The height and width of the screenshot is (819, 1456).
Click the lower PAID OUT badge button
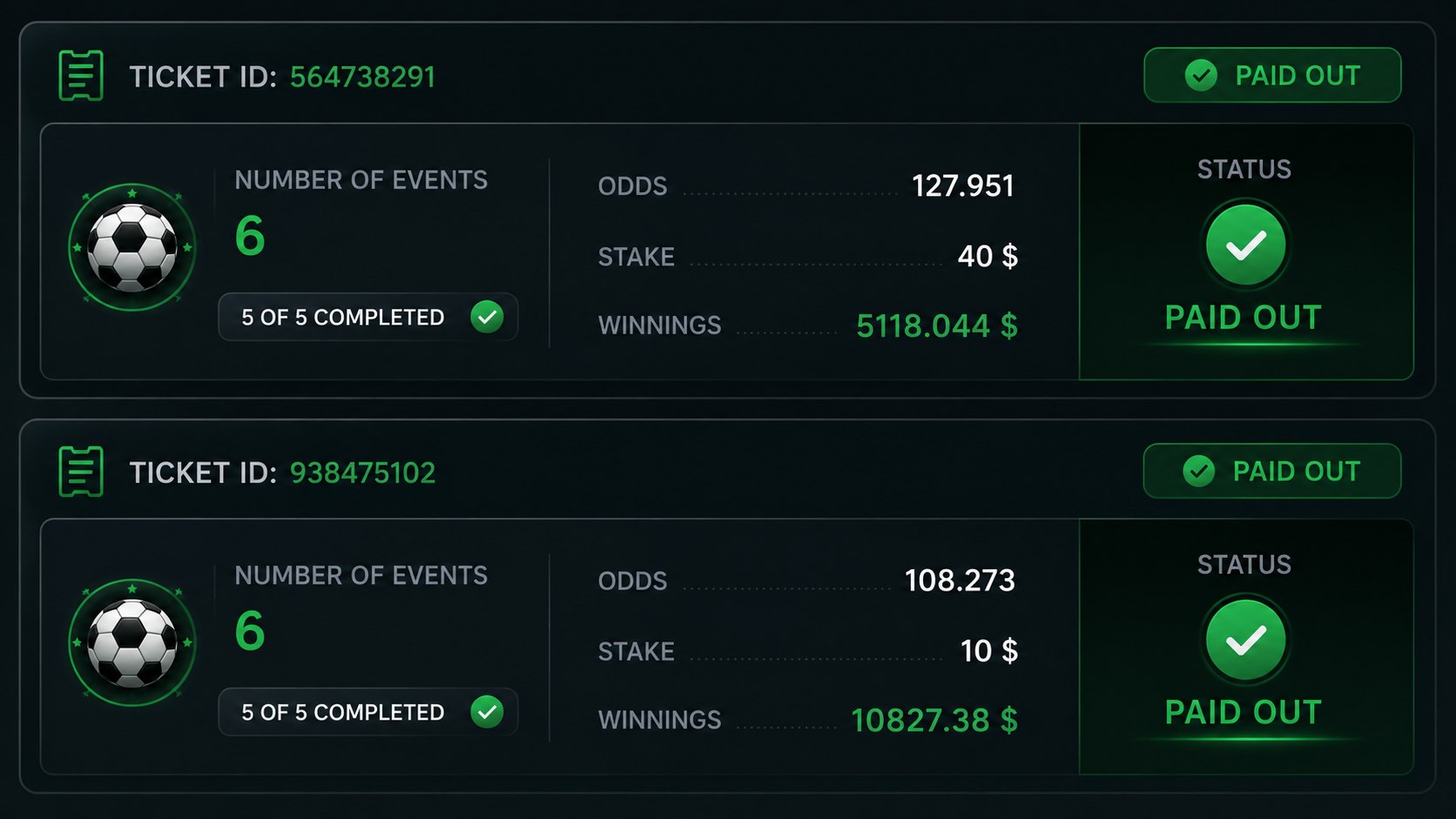click(1272, 471)
